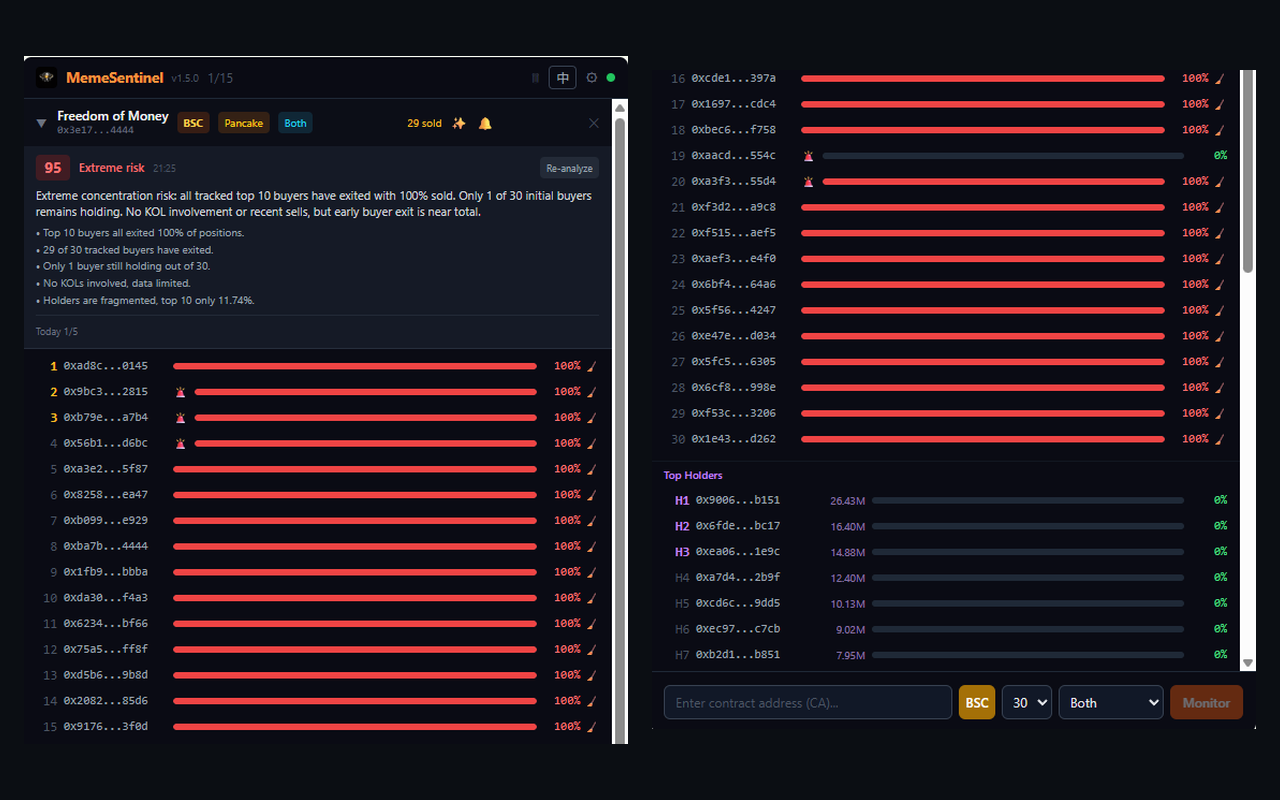Click top holder H3 address 0xea06...1e9c
This screenshot has width=1280, height=800.
pyautogui.click(x=737, y=552)
